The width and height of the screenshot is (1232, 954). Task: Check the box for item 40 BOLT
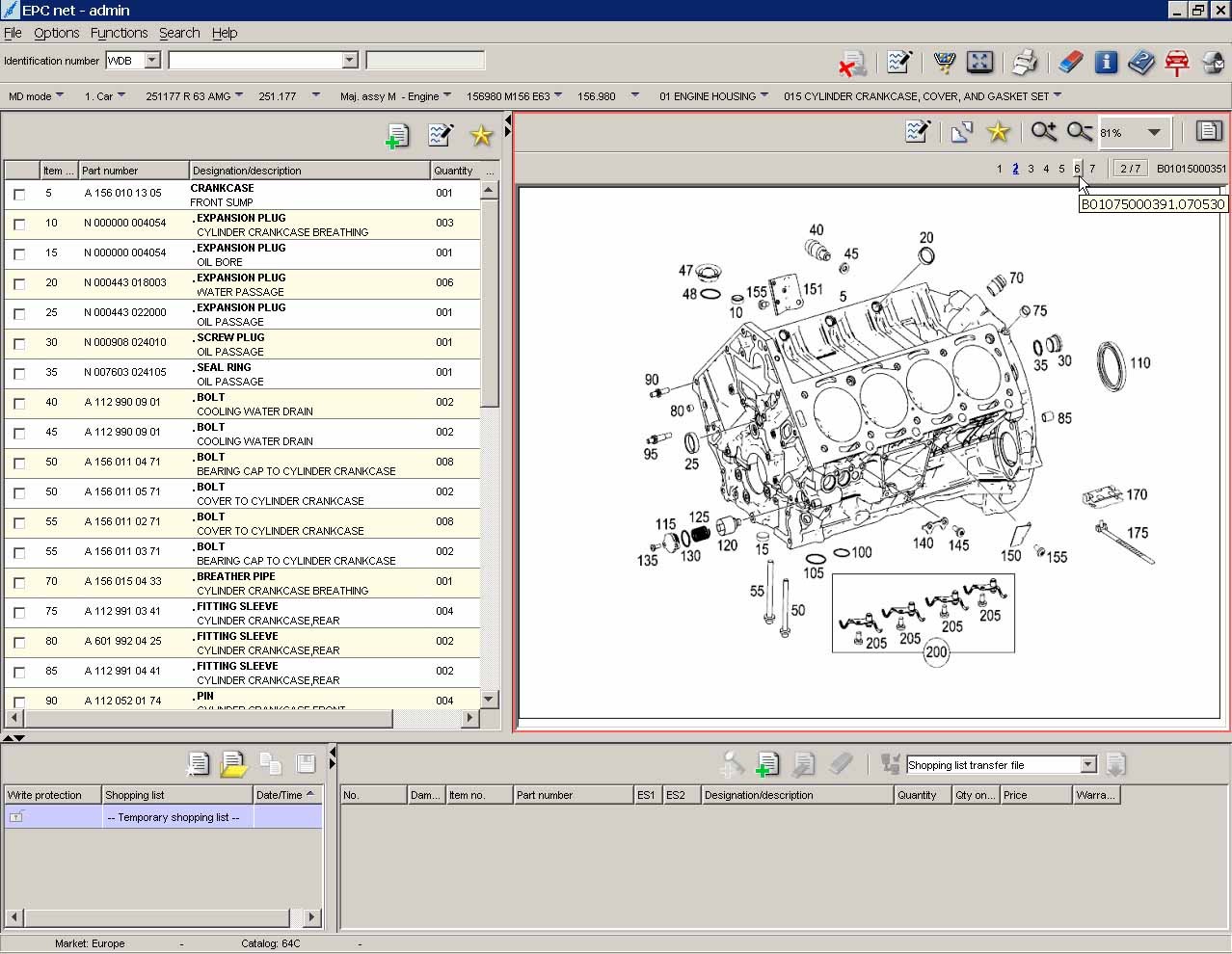point(19,403)
